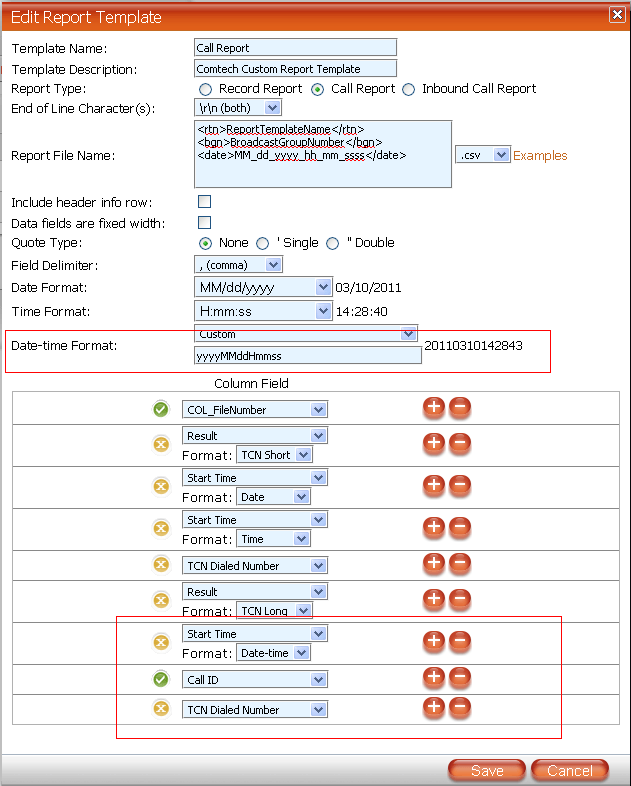The height and width of the screenshot is (786, 631).
Task: Click orange X icon on Start Time Time-format row
Action: pyautogui.click(x=161, y=528)
